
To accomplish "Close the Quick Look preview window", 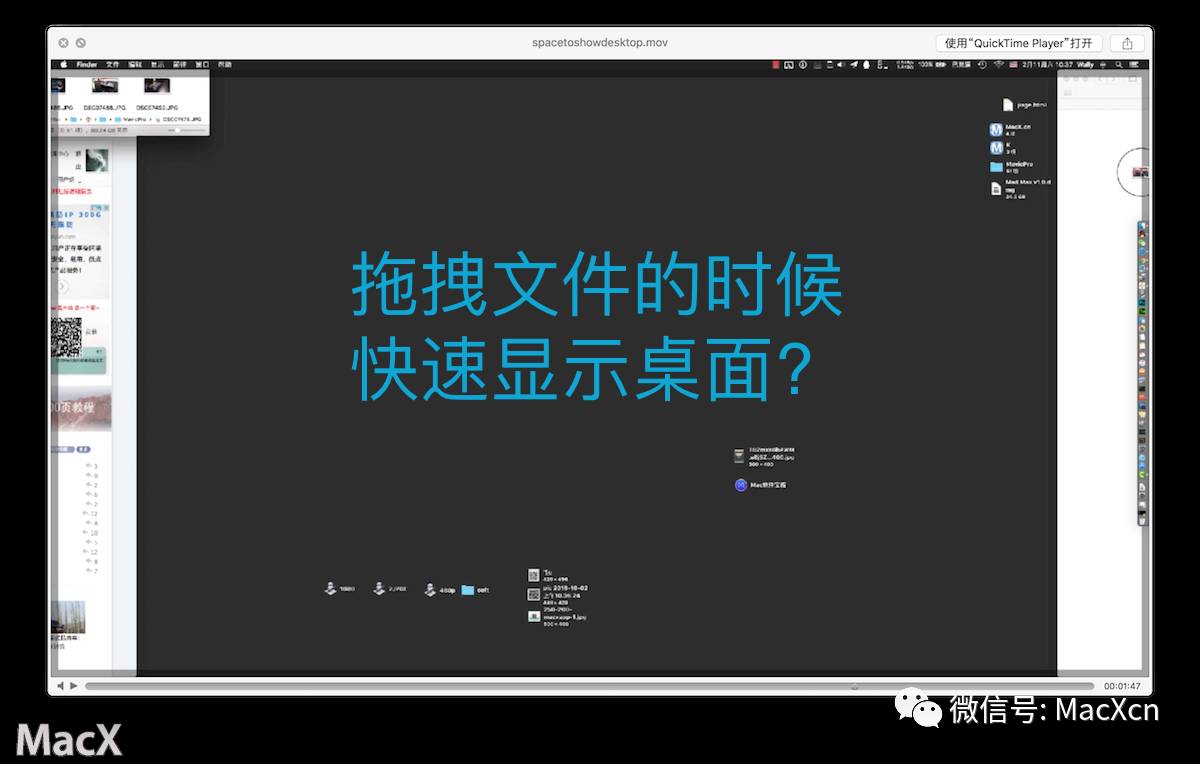I will pos(64,43).
